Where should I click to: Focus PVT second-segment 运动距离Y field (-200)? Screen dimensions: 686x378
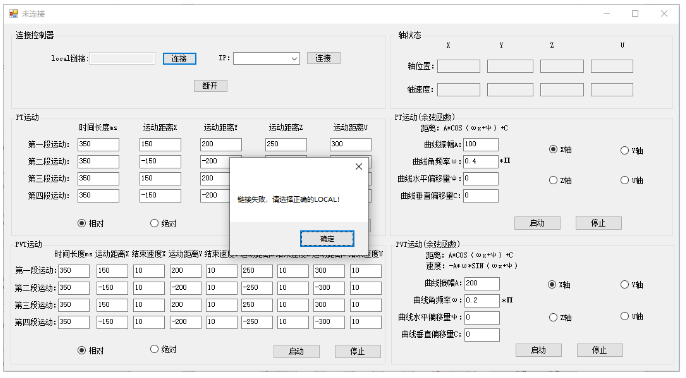(x=186, y=288)
